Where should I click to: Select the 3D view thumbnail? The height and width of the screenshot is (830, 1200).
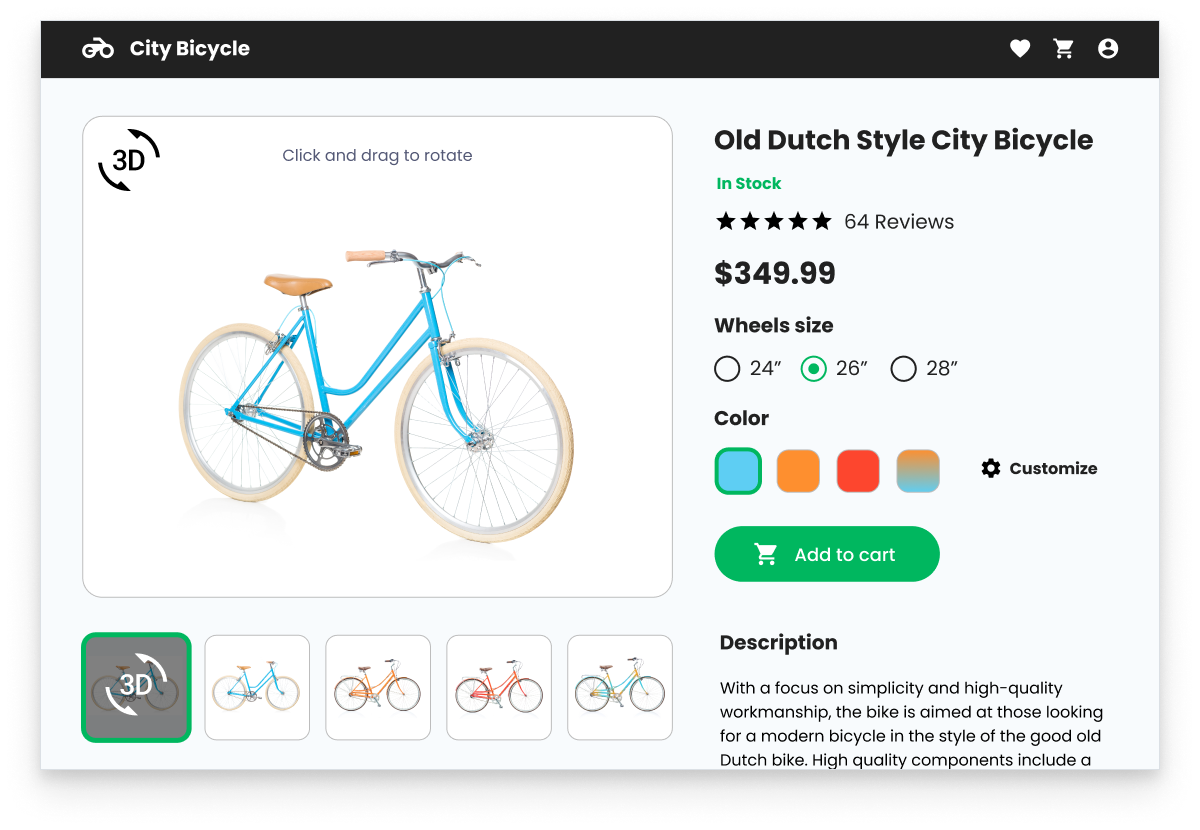tap(136, 687)
